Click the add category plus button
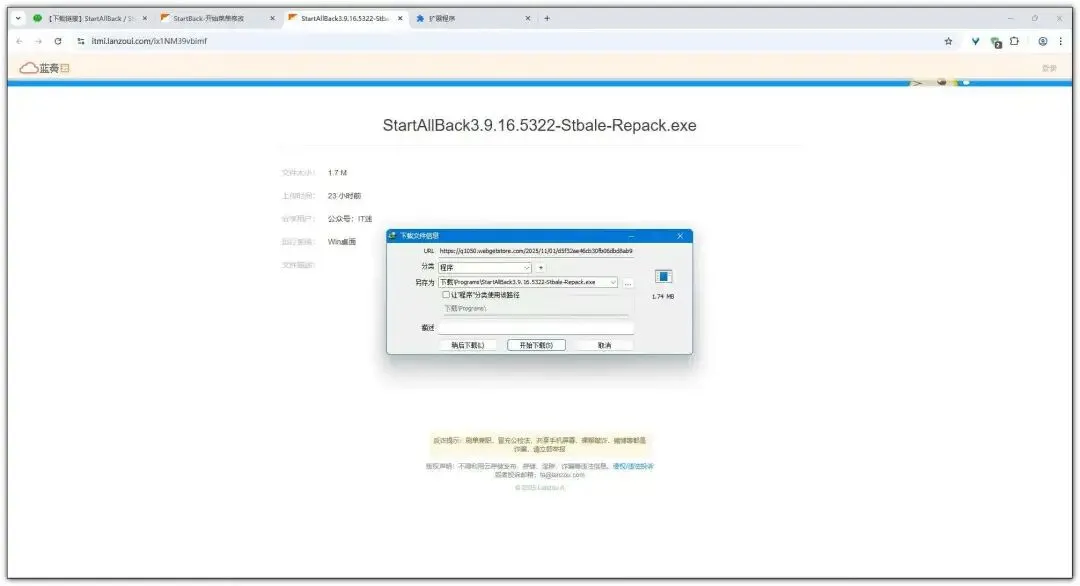This screenshot has width=1080, height=586. 541,267
